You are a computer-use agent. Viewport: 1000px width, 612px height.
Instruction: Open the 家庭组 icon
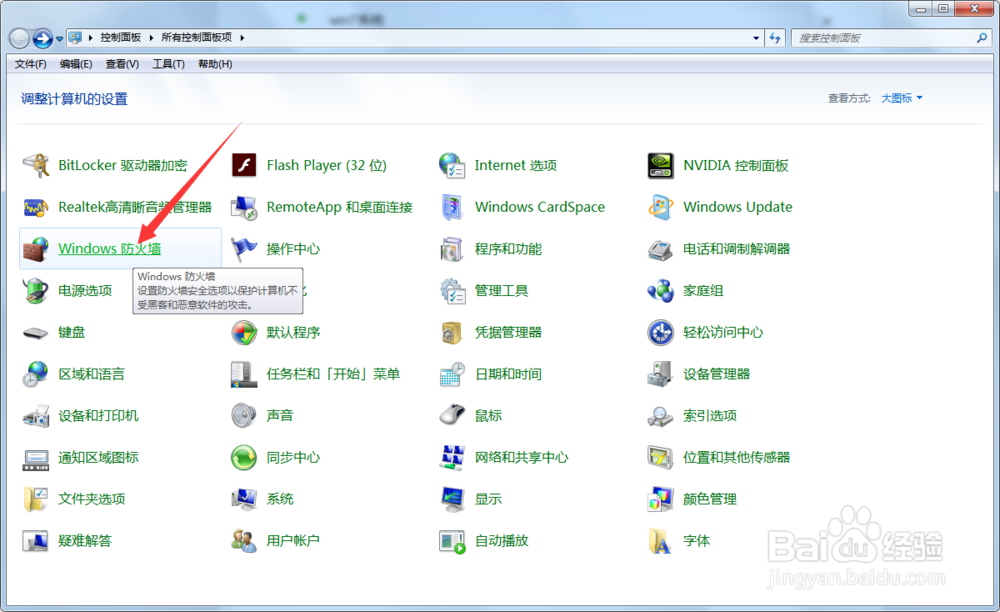tap(660, 291)
